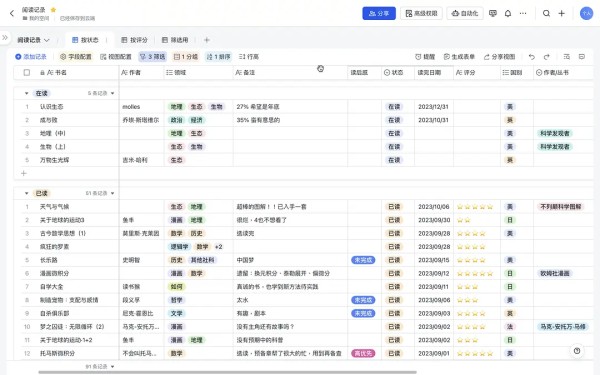The width and height of the screenshot is (600, 375).
Task: Click the star rating in 天气与气候 row
Action: pyautogui.click(x=475, y=207)
